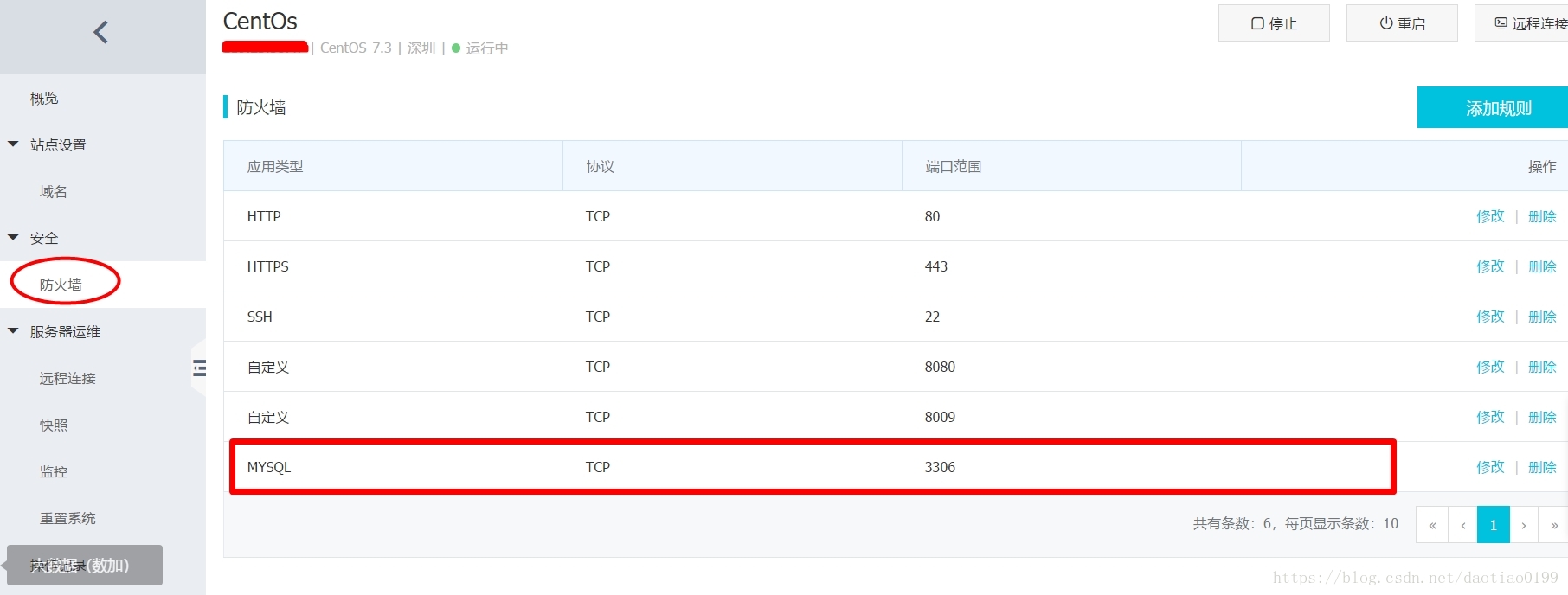The width and height of the screenshot is (1568, 595).
Task: Collapse the 站点设置 section arrow
Action: click(x=13, y=144)
